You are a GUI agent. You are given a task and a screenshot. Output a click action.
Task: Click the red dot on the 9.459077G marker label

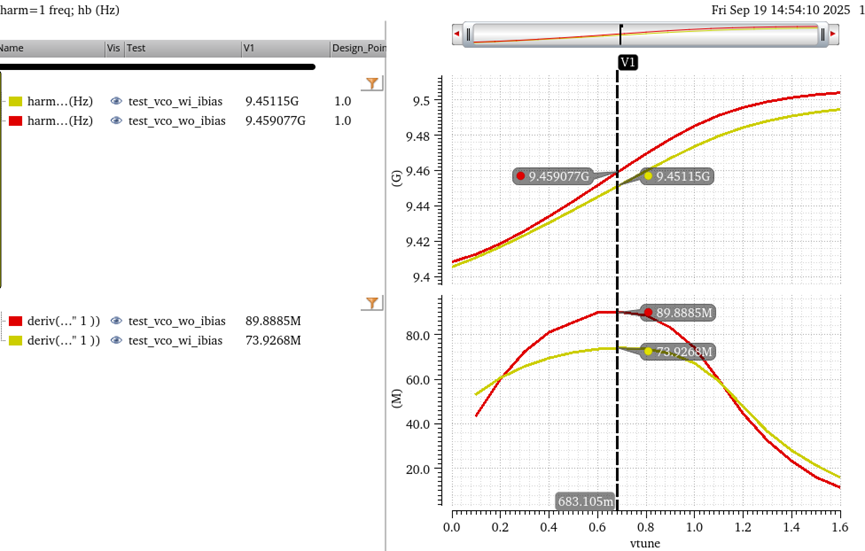(521, 176)
